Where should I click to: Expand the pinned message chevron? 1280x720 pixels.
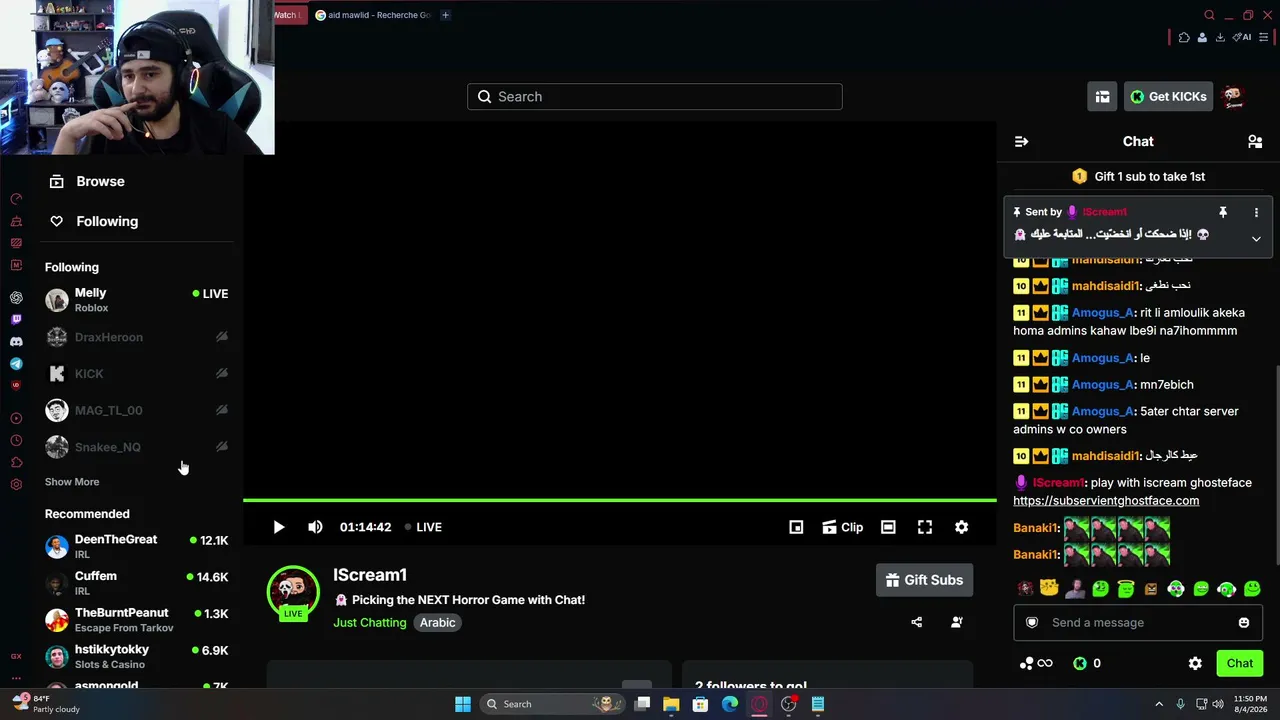(1256, 239)
